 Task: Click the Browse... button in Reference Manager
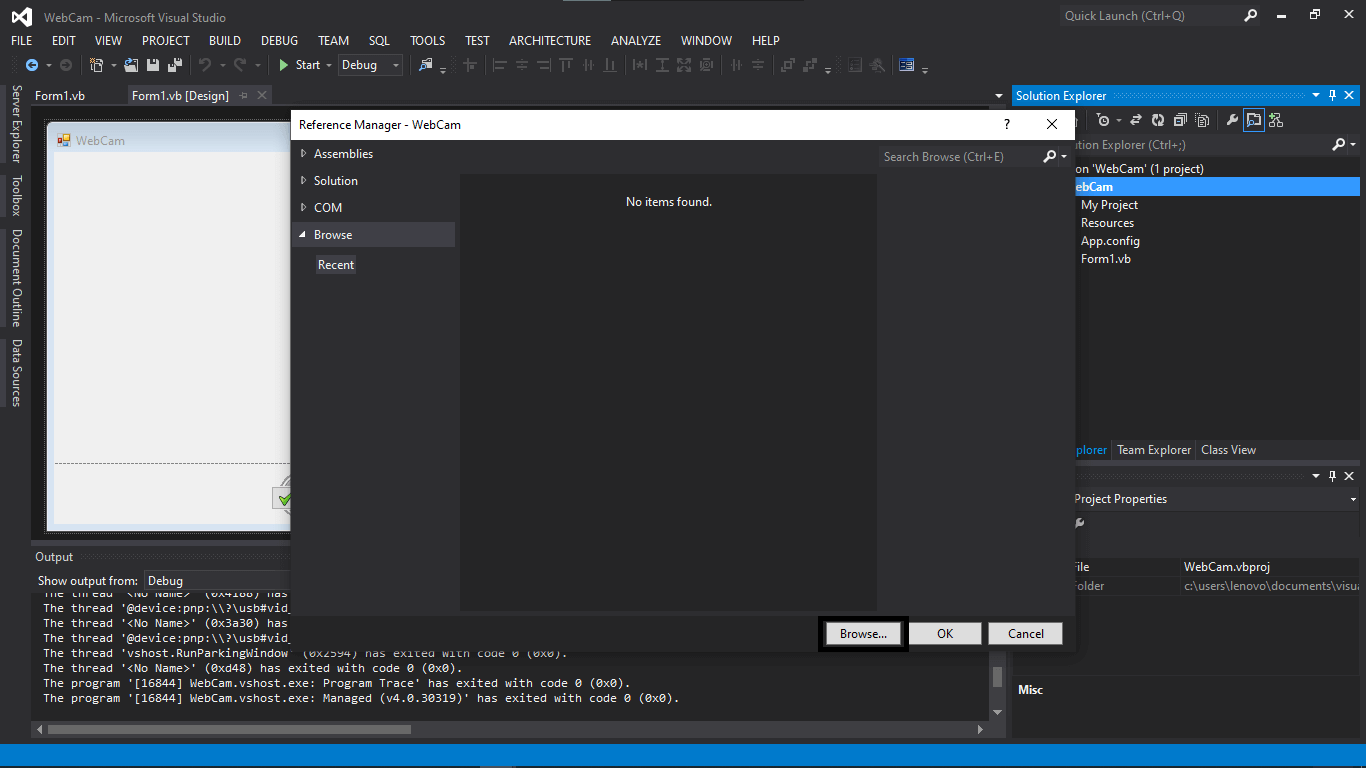pos(862,633)
